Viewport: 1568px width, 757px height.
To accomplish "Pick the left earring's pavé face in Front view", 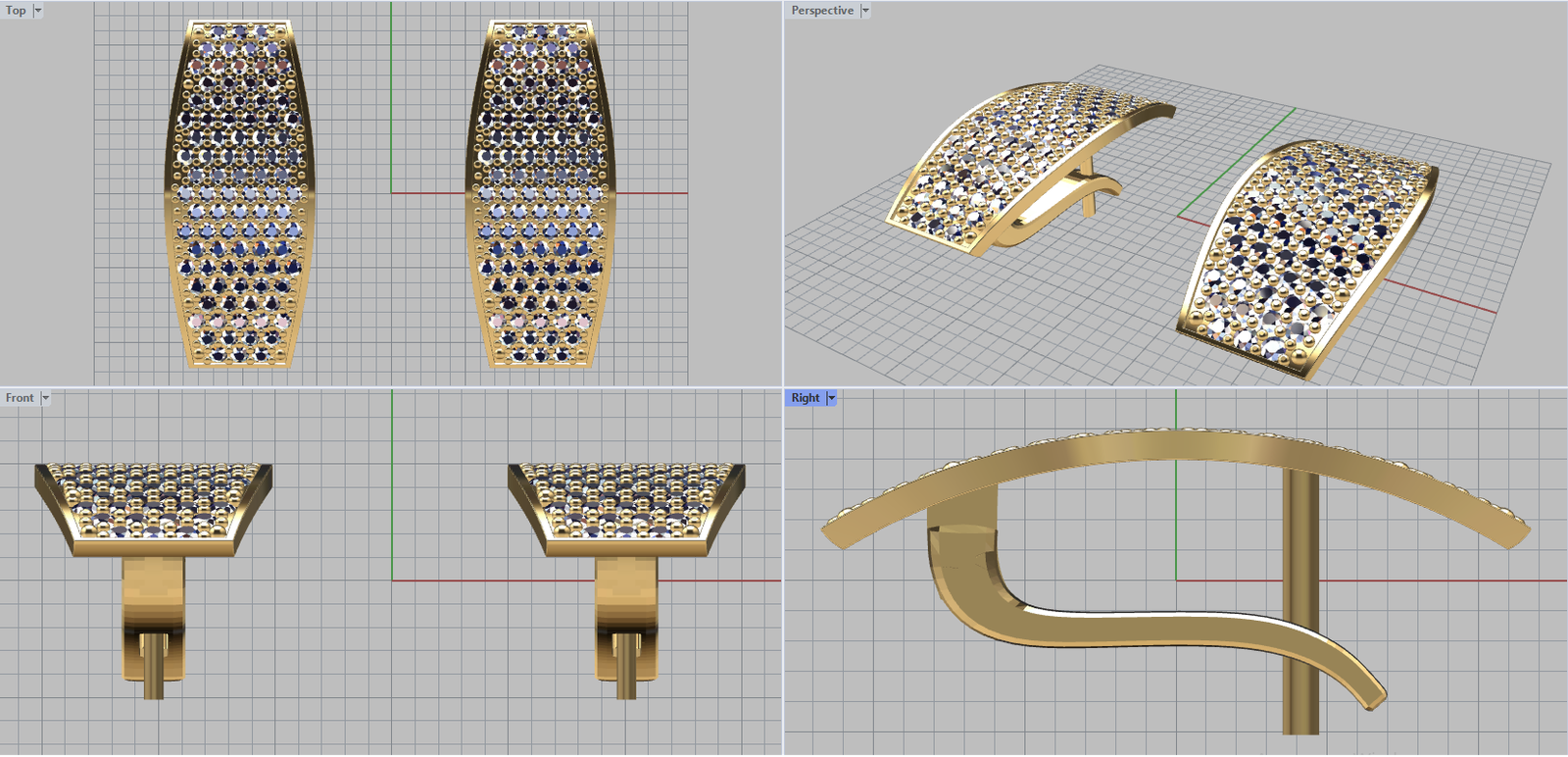I will coord(154,500).
